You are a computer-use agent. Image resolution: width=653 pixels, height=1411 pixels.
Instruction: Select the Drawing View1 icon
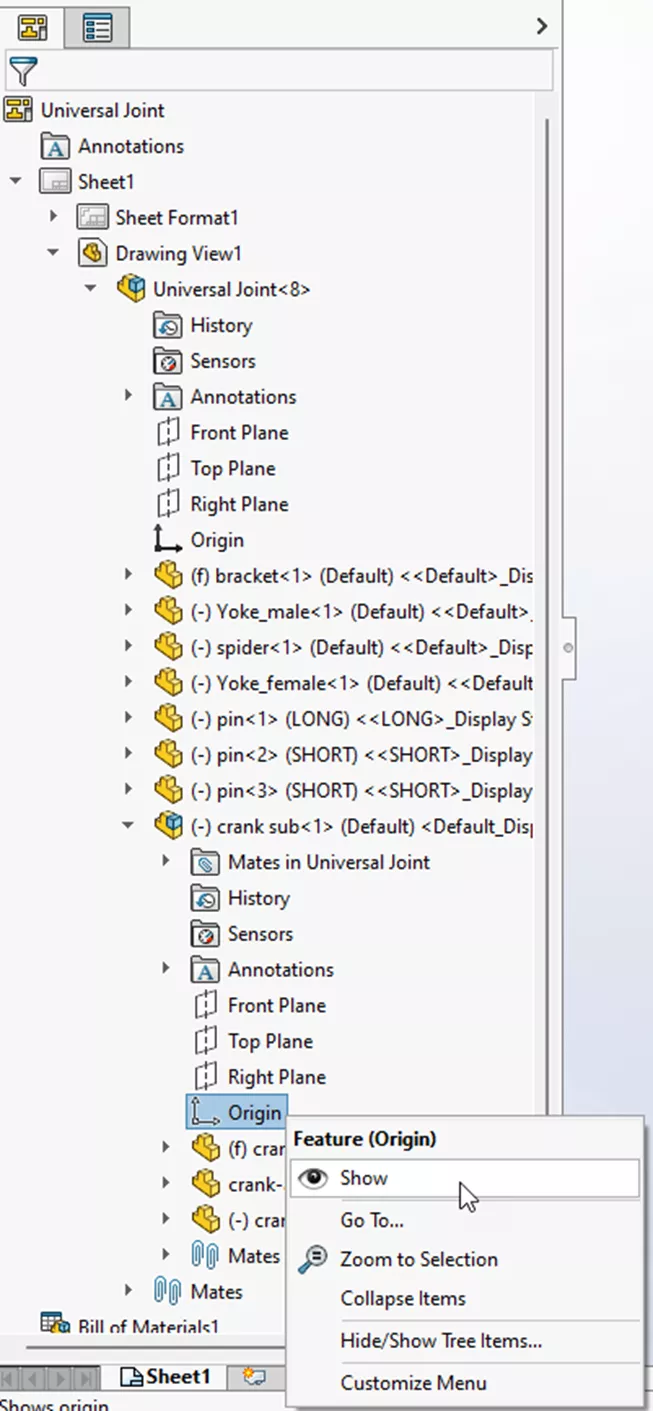[91, 253]
